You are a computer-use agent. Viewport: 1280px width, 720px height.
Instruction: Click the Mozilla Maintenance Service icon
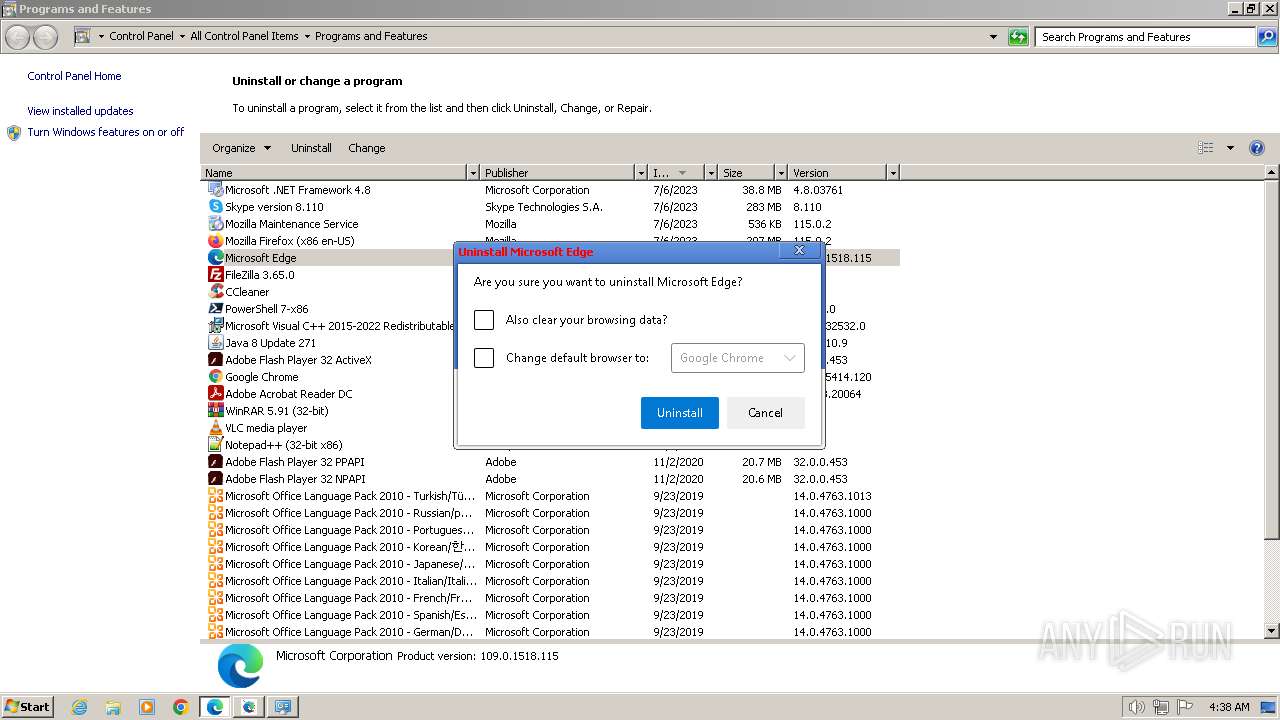(x=215, y=224)
